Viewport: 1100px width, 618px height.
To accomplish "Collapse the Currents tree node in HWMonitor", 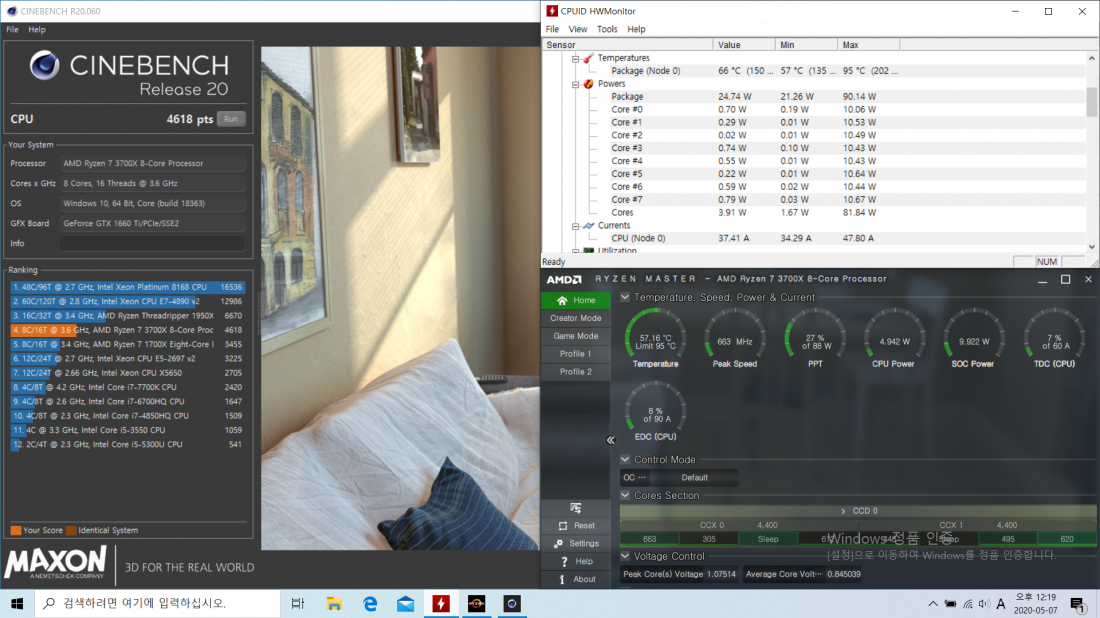I will pos(576,226).
